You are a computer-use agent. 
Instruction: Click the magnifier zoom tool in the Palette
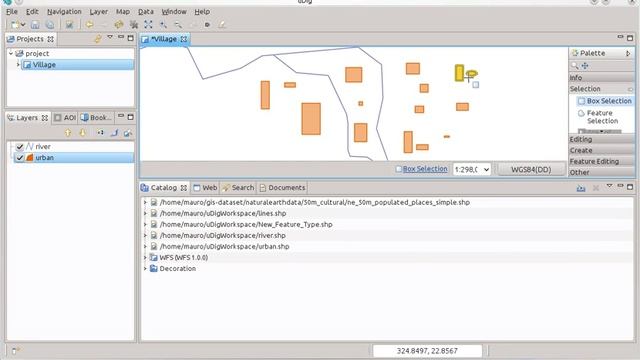575,66
